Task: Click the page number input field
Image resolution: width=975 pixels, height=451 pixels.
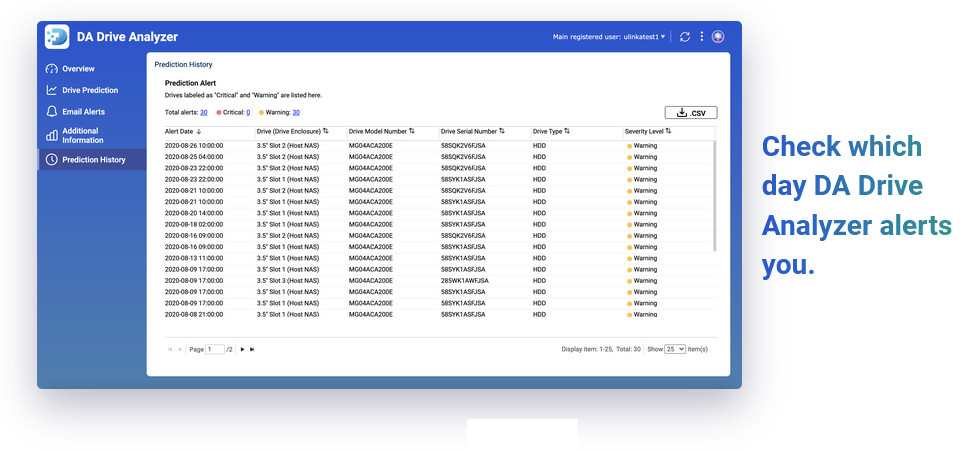Action: pyautogui.click(x=215, y=350)
